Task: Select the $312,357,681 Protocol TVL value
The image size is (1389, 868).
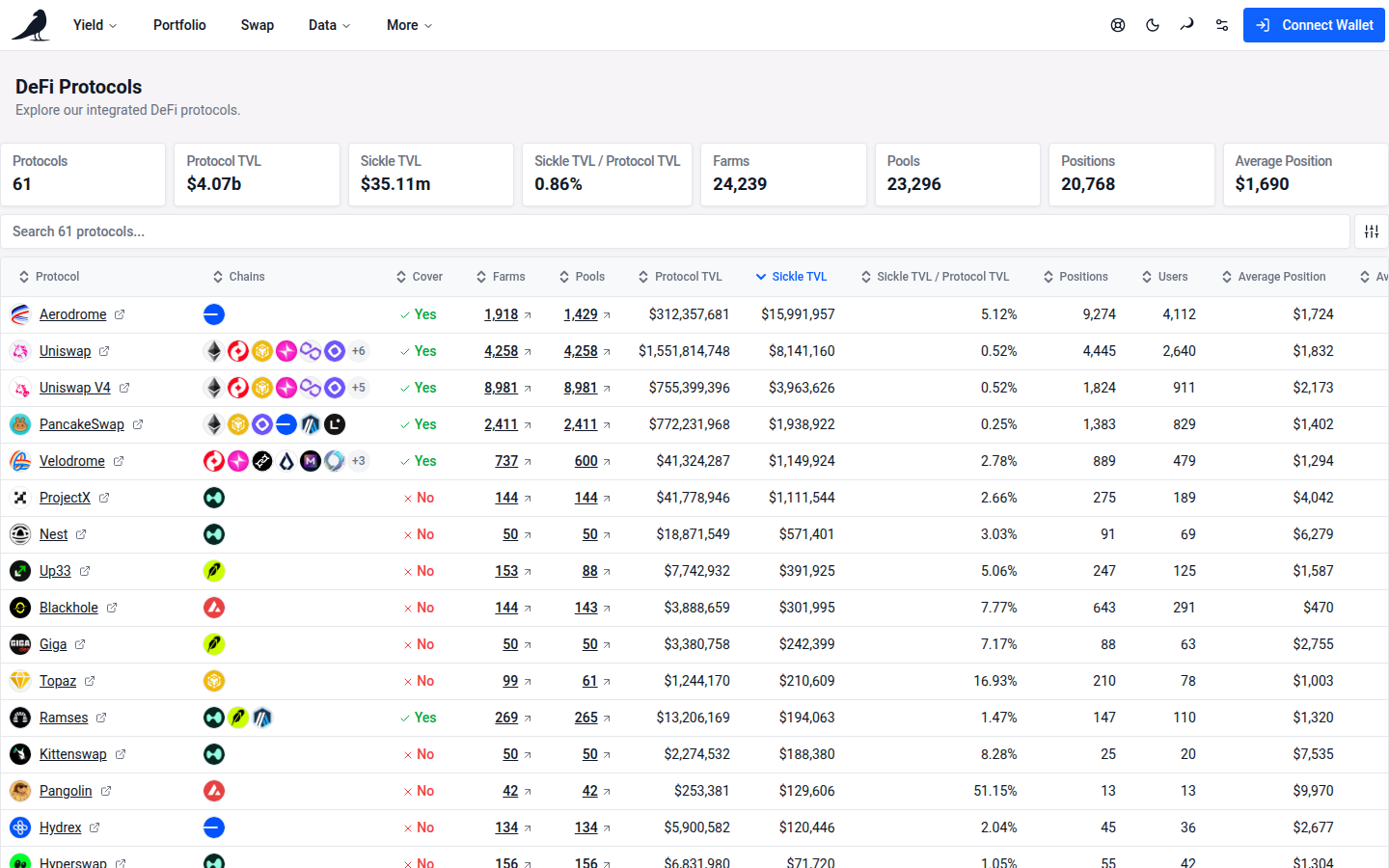Action: (689, 314)
